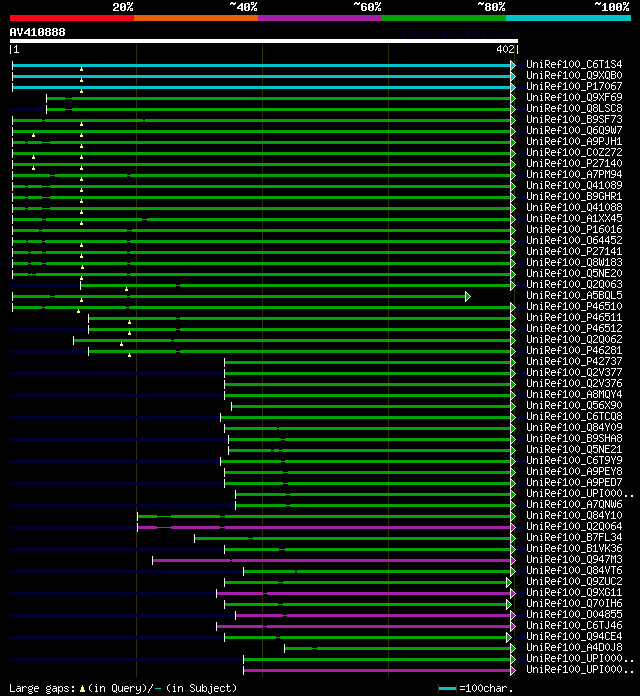640x696 pixels.
Task: Open the UniRef100_A4D0J8 entry
Action: (574, 648)
